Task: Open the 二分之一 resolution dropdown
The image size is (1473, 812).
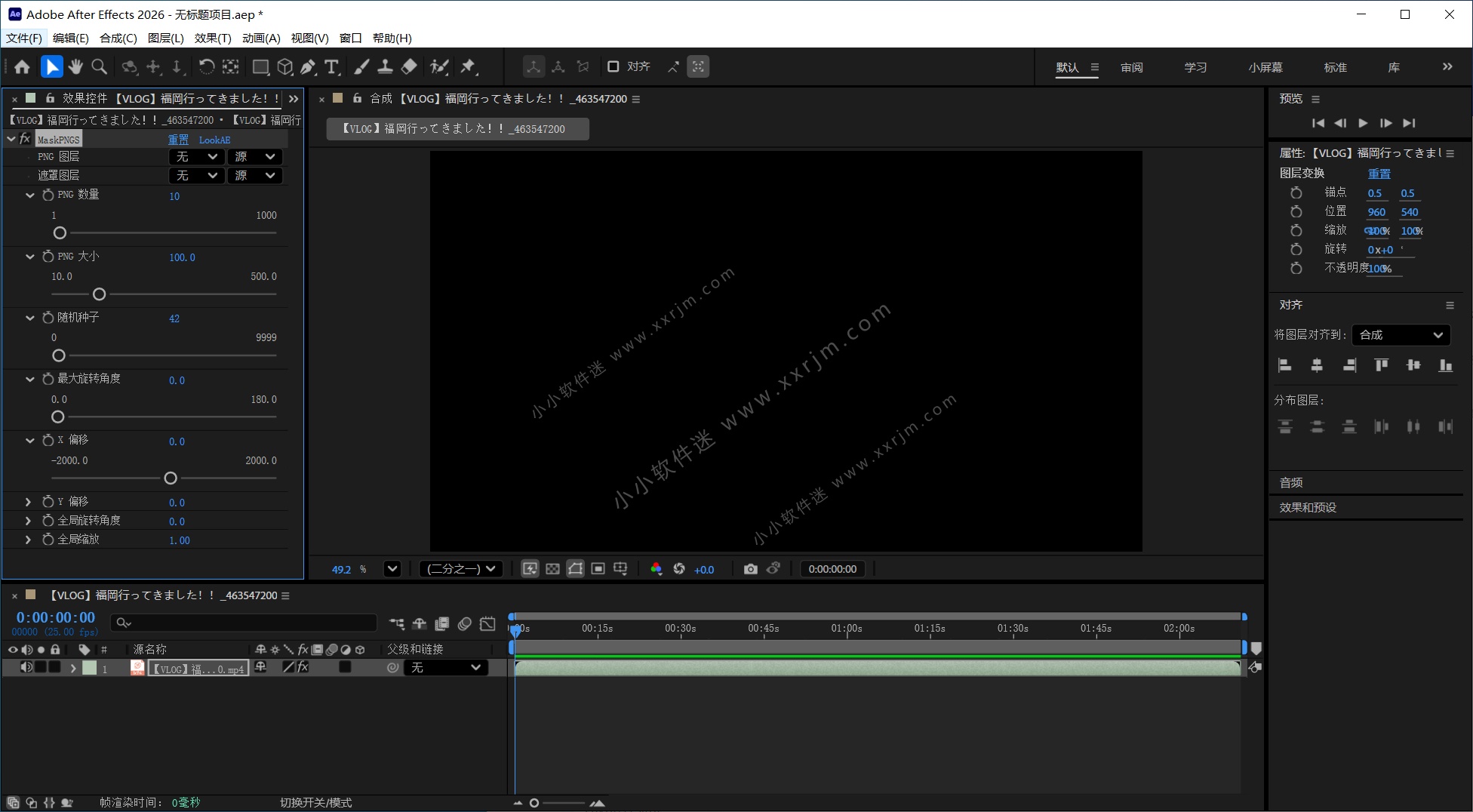Action: (x=461, y=569)
